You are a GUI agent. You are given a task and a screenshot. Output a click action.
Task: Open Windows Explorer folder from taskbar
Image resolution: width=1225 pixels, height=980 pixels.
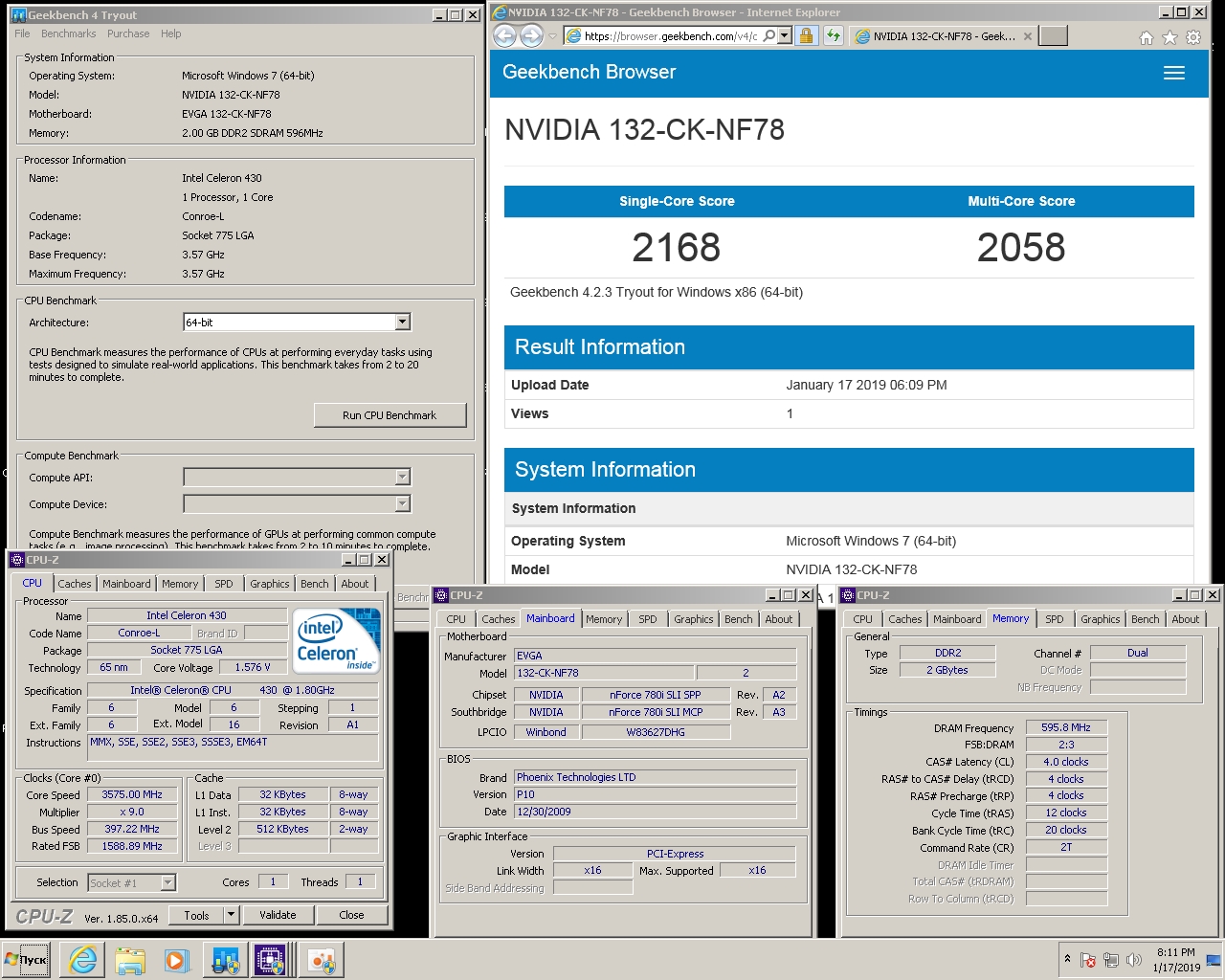130,960
